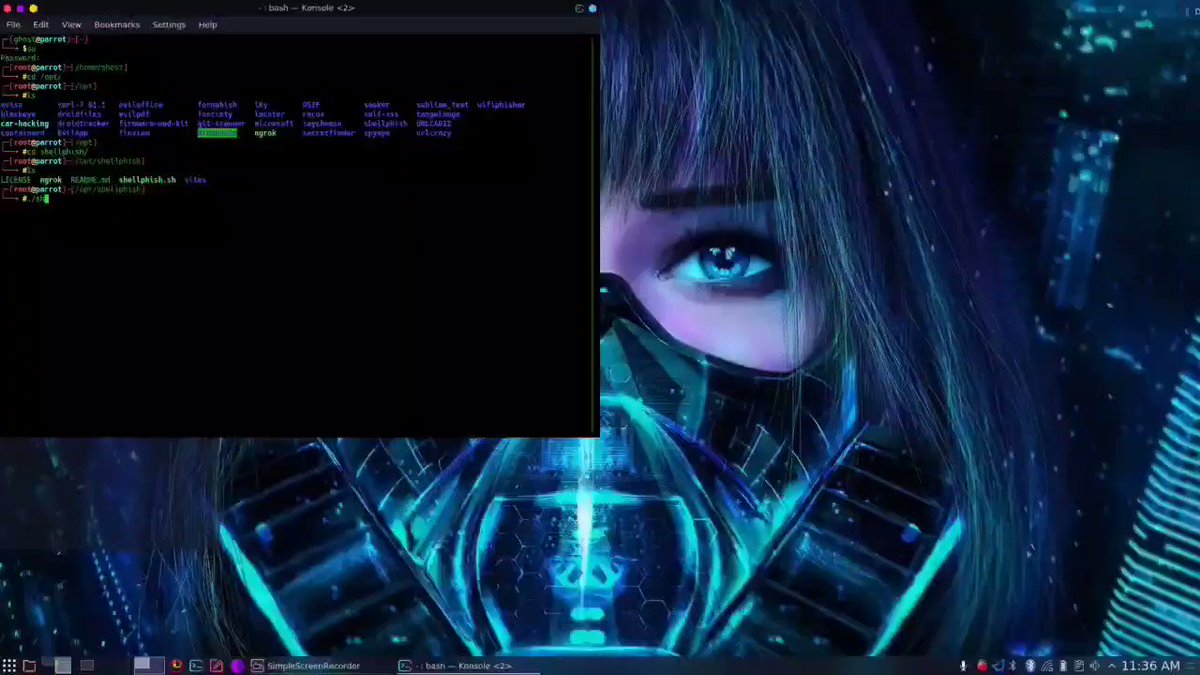Click the green highlighted entry in /opt listing
This screenshot has width=1200, height=675.
coord(217,133)
